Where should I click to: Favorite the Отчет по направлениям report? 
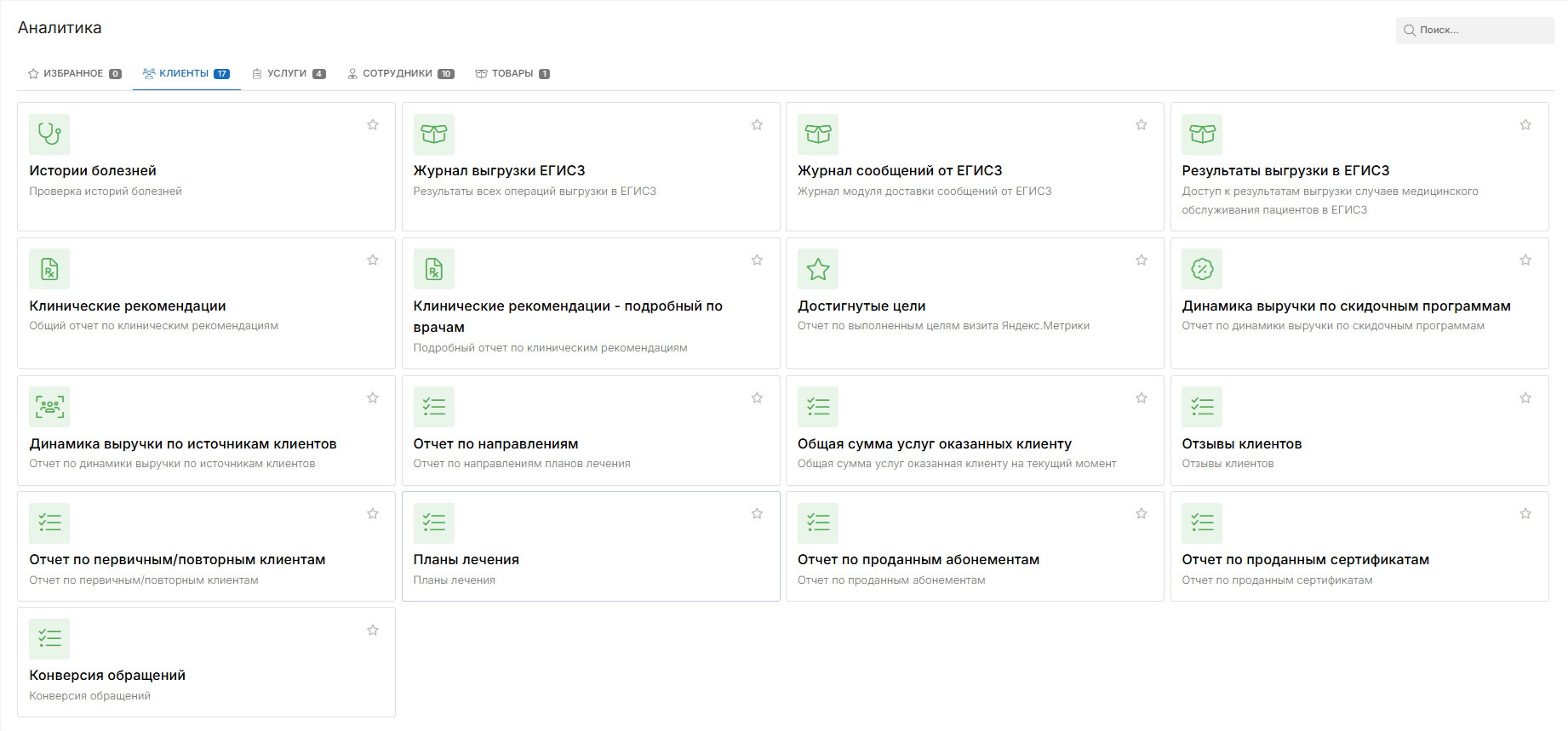point(757,398)
